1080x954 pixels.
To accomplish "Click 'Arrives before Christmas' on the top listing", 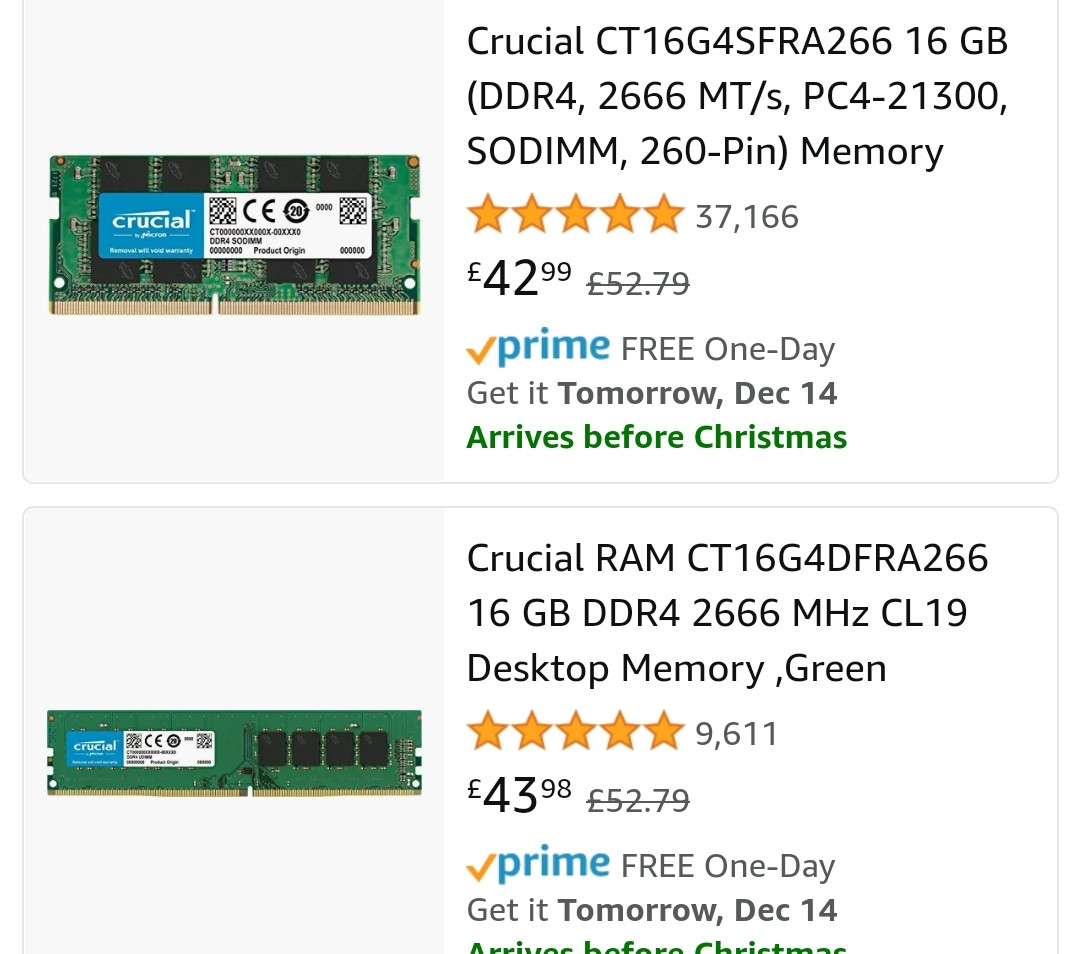I will (x=656, y=436).
